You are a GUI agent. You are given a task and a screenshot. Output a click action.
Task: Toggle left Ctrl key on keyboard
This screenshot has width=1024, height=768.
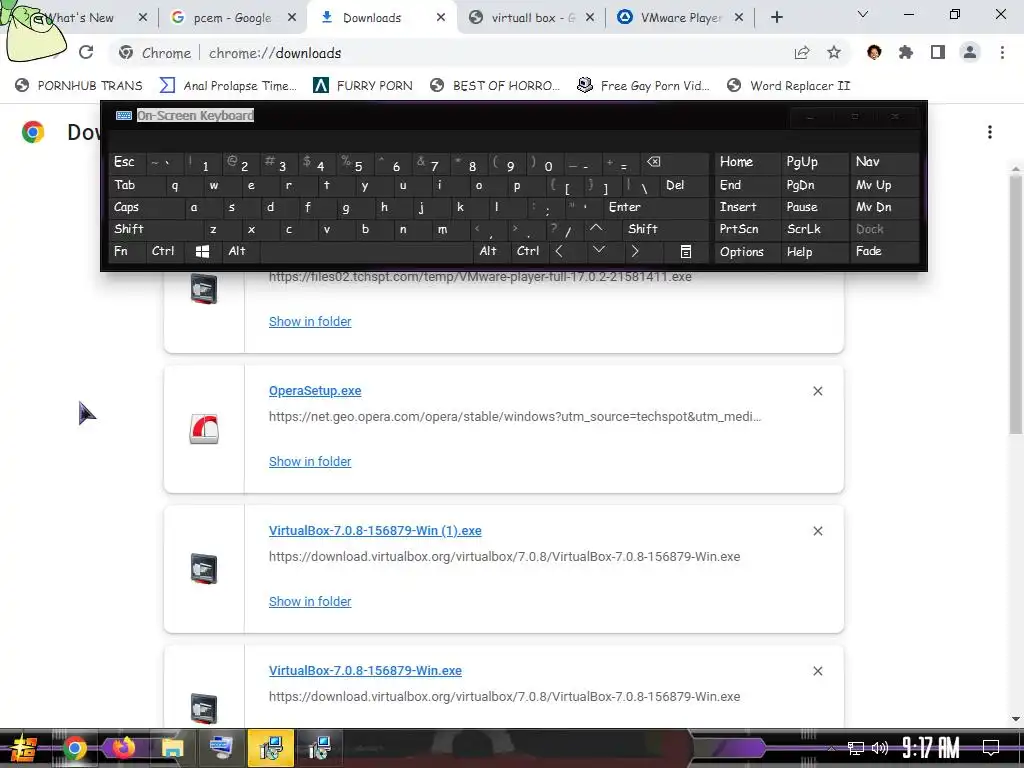coord(163,251)
